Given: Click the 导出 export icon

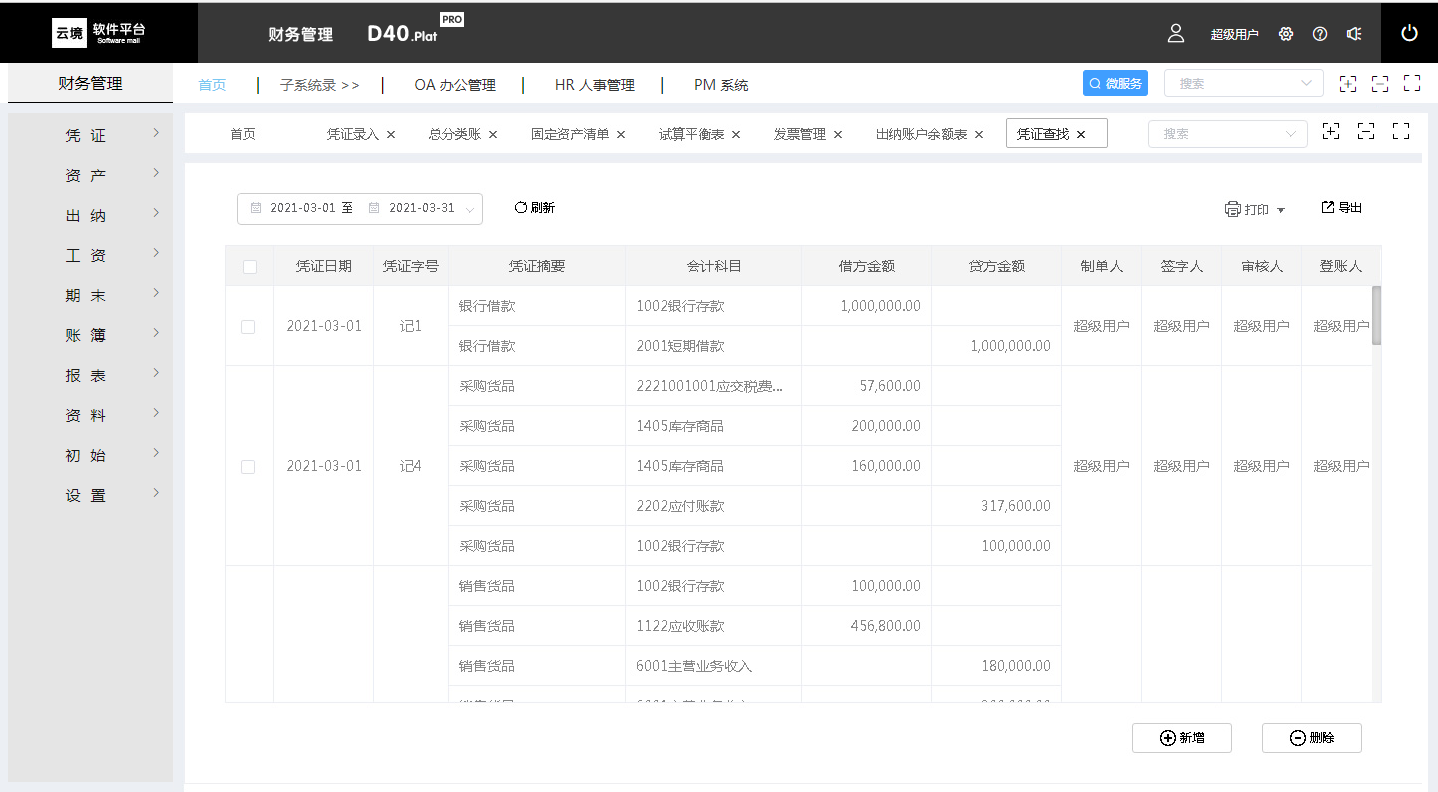Looking at the screenshot, I should [x=1328, y=207].
